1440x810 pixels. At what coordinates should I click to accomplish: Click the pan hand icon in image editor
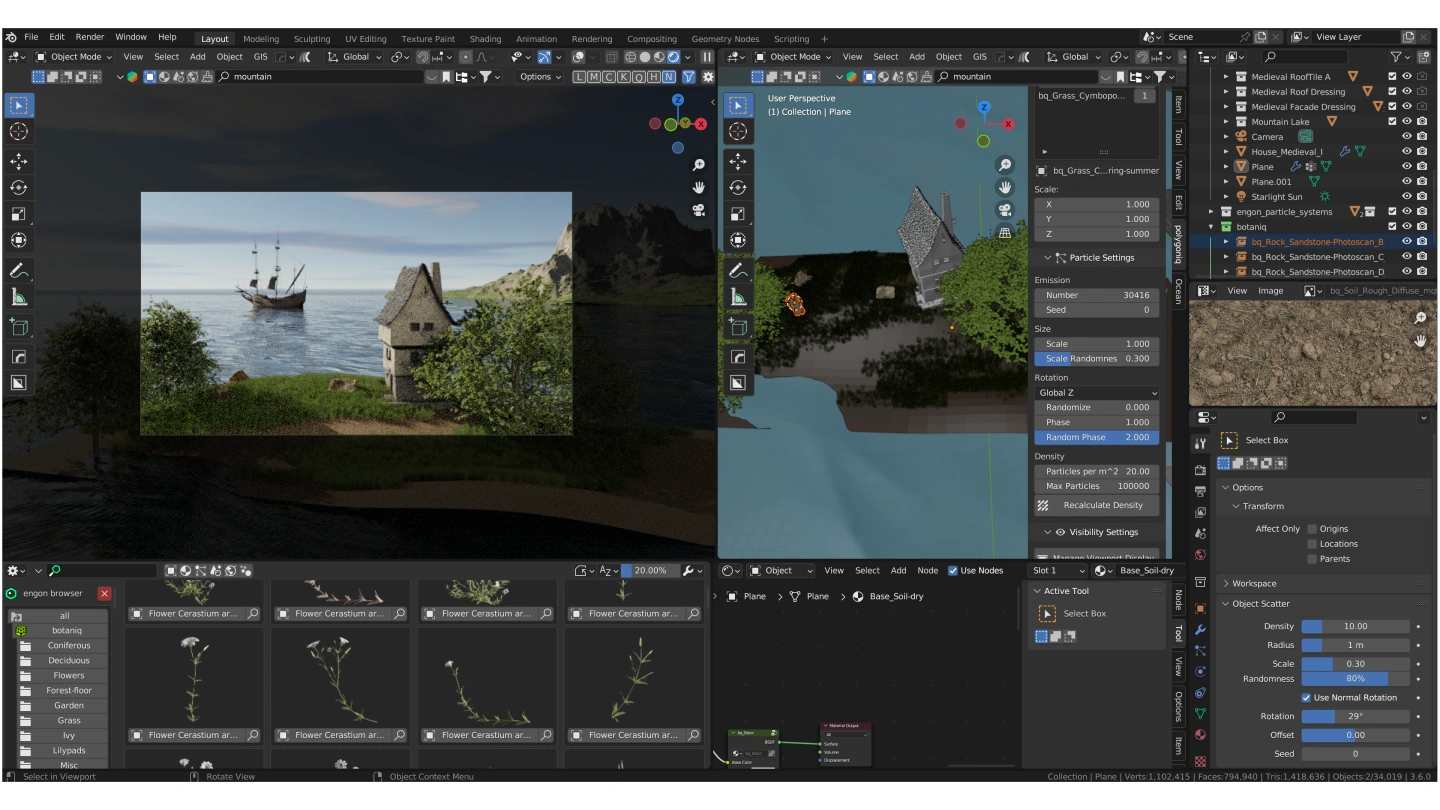[1420, 341]
